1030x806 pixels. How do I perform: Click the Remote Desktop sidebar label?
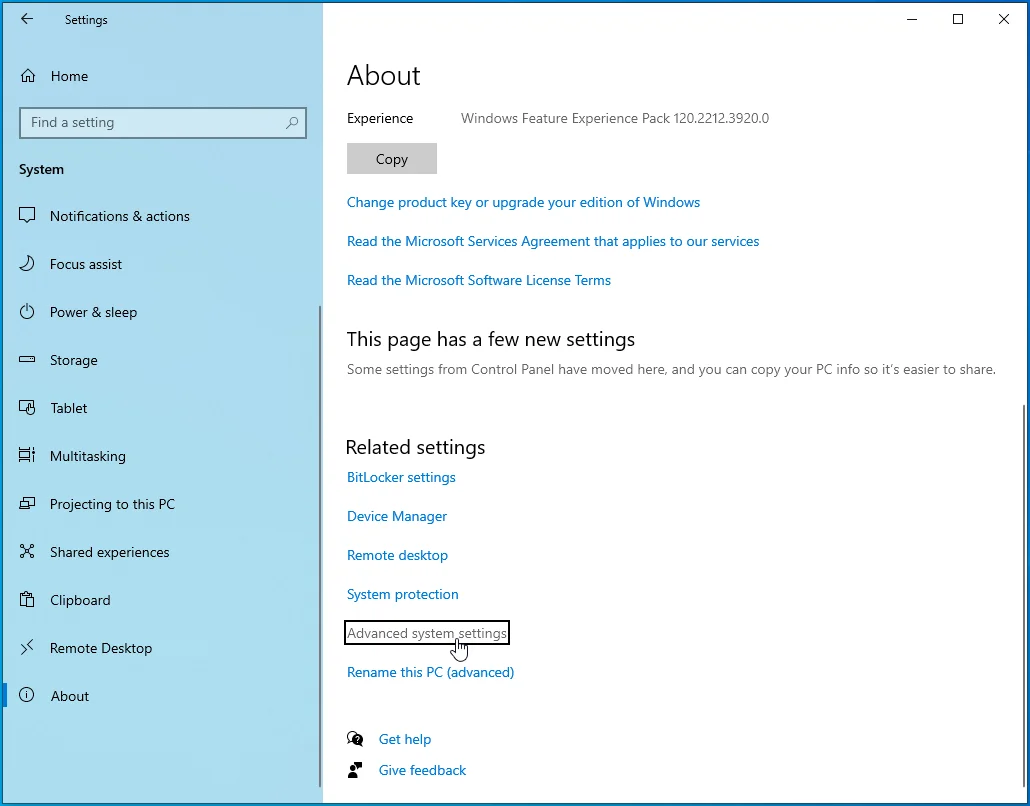(x=101, y=648)
